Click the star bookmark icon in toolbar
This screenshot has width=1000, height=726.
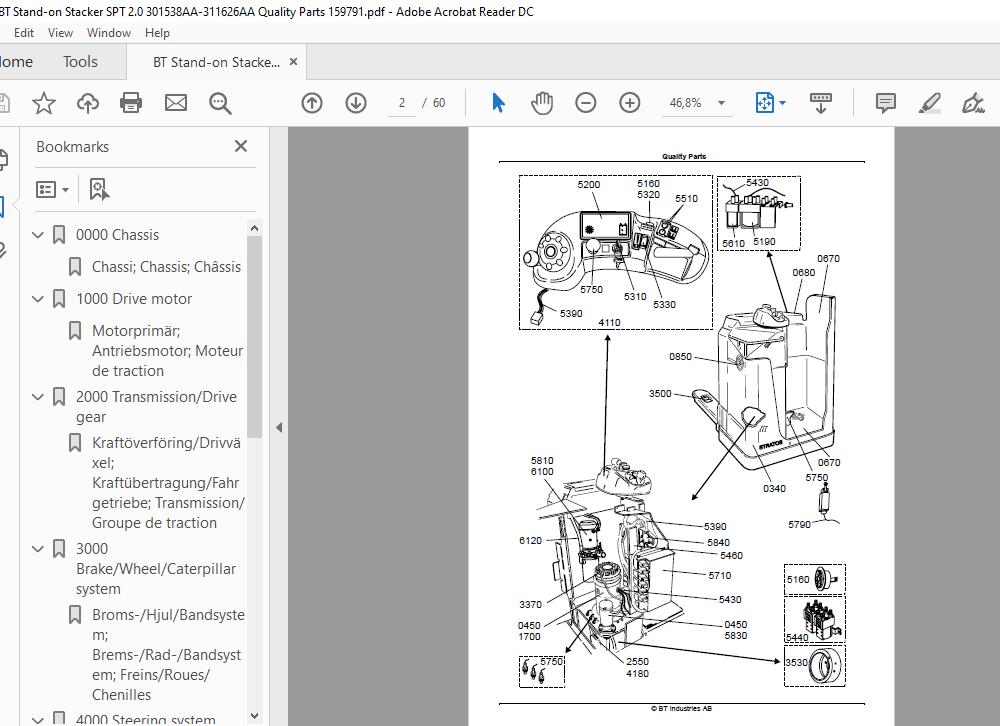43,103
